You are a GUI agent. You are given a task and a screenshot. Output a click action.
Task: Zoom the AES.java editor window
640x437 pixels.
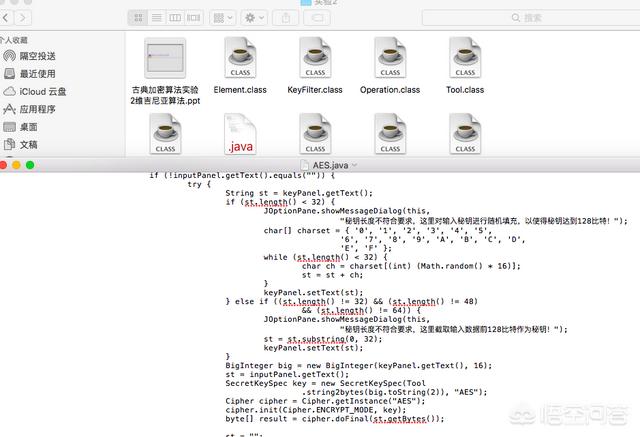coord(30,165)
